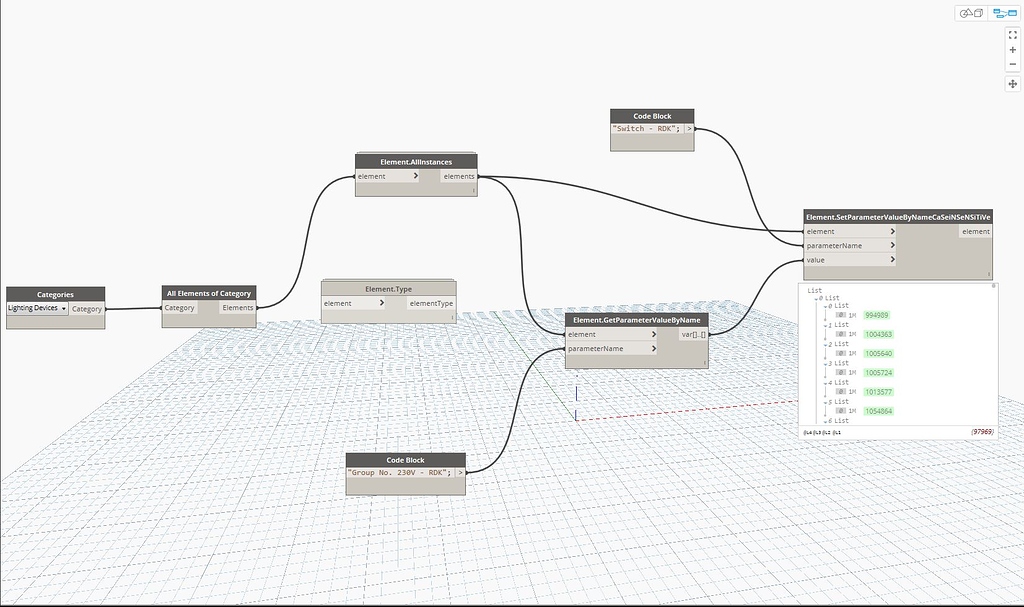Zoom out using the minus icon
Viewport: 1024px width, 607px height.
(1012, 63)
